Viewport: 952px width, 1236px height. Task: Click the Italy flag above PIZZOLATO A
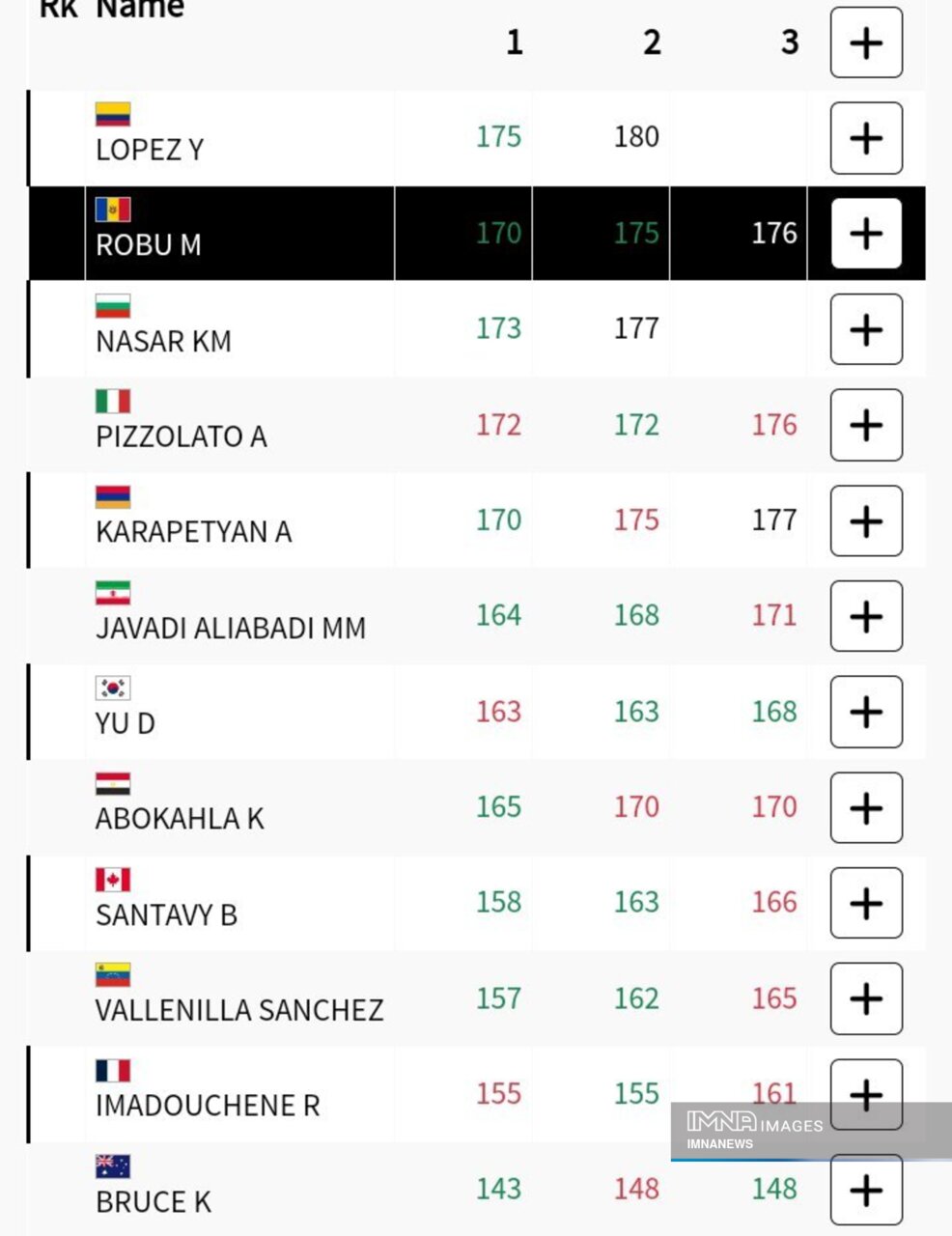(x=113, y=401)
